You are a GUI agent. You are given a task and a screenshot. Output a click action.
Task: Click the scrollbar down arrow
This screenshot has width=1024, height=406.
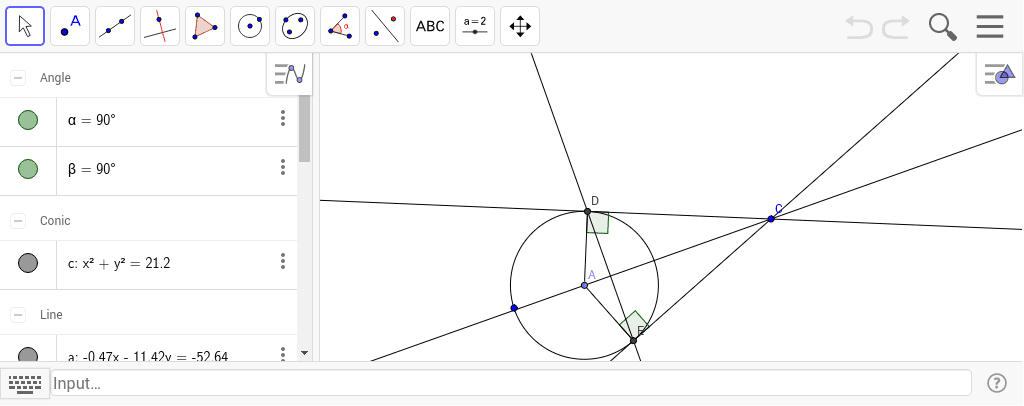(x=304, y=353)
